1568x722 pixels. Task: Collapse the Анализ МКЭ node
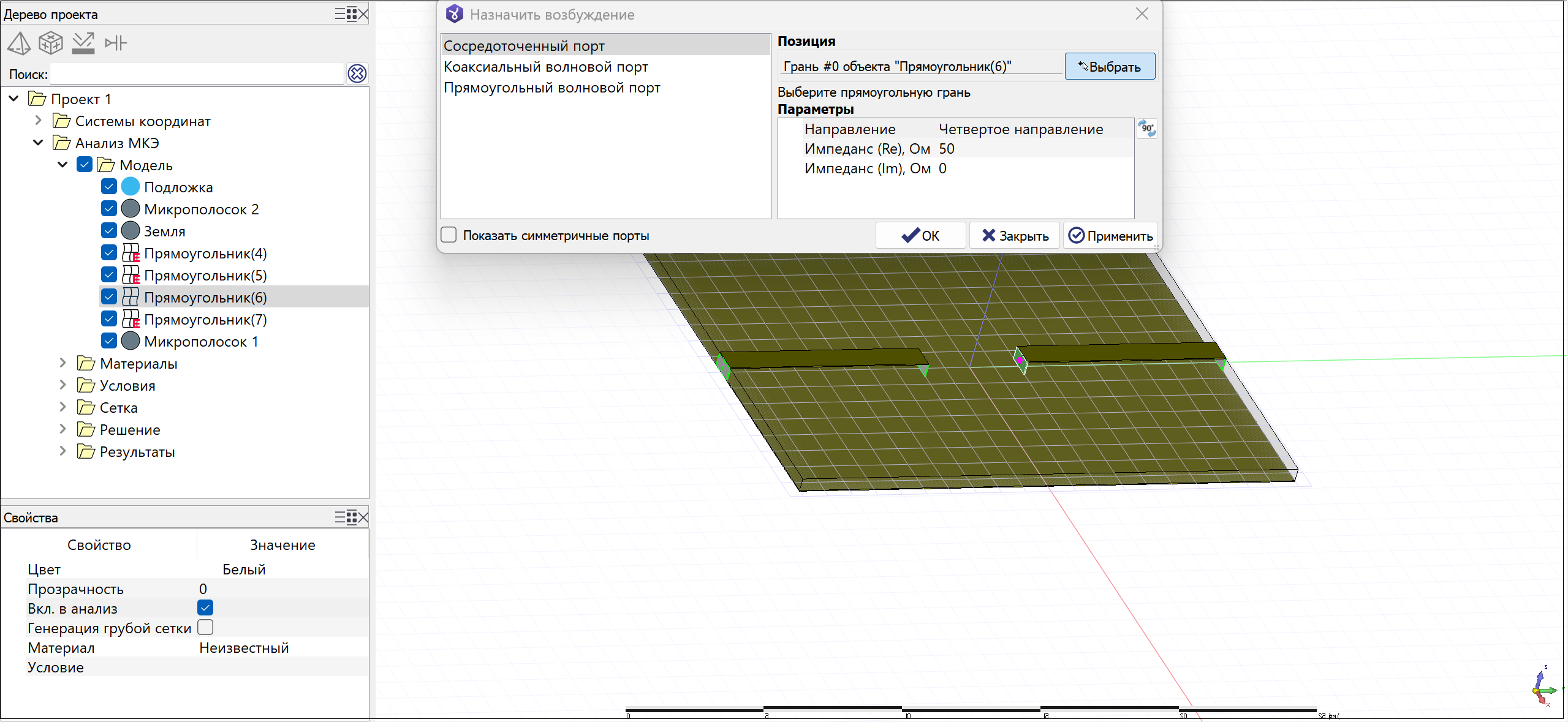pos(38,143)
